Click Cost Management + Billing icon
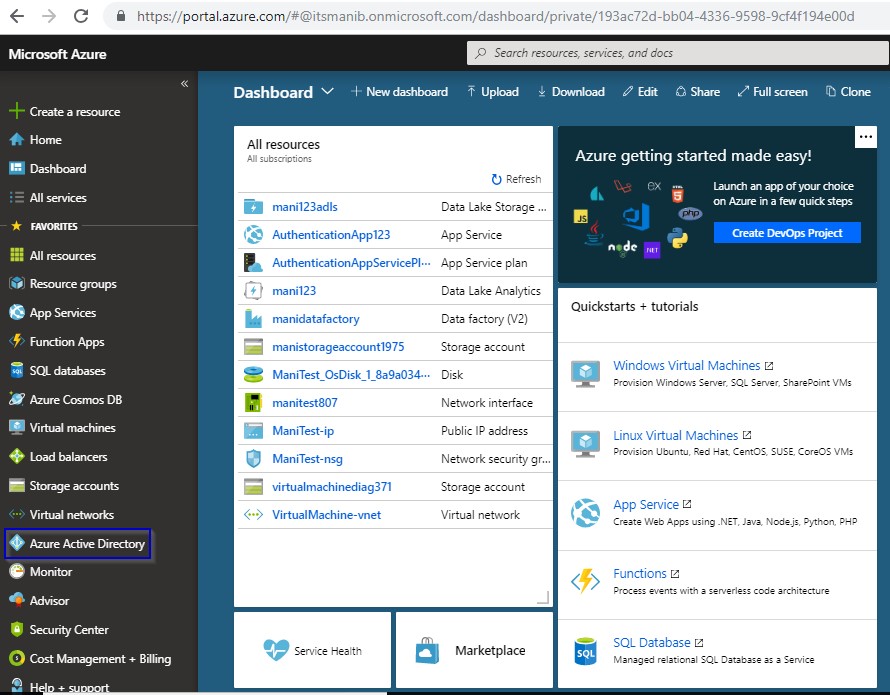This screenshot has height=695, width=890. pyautogui.click(x=17, y=658)
